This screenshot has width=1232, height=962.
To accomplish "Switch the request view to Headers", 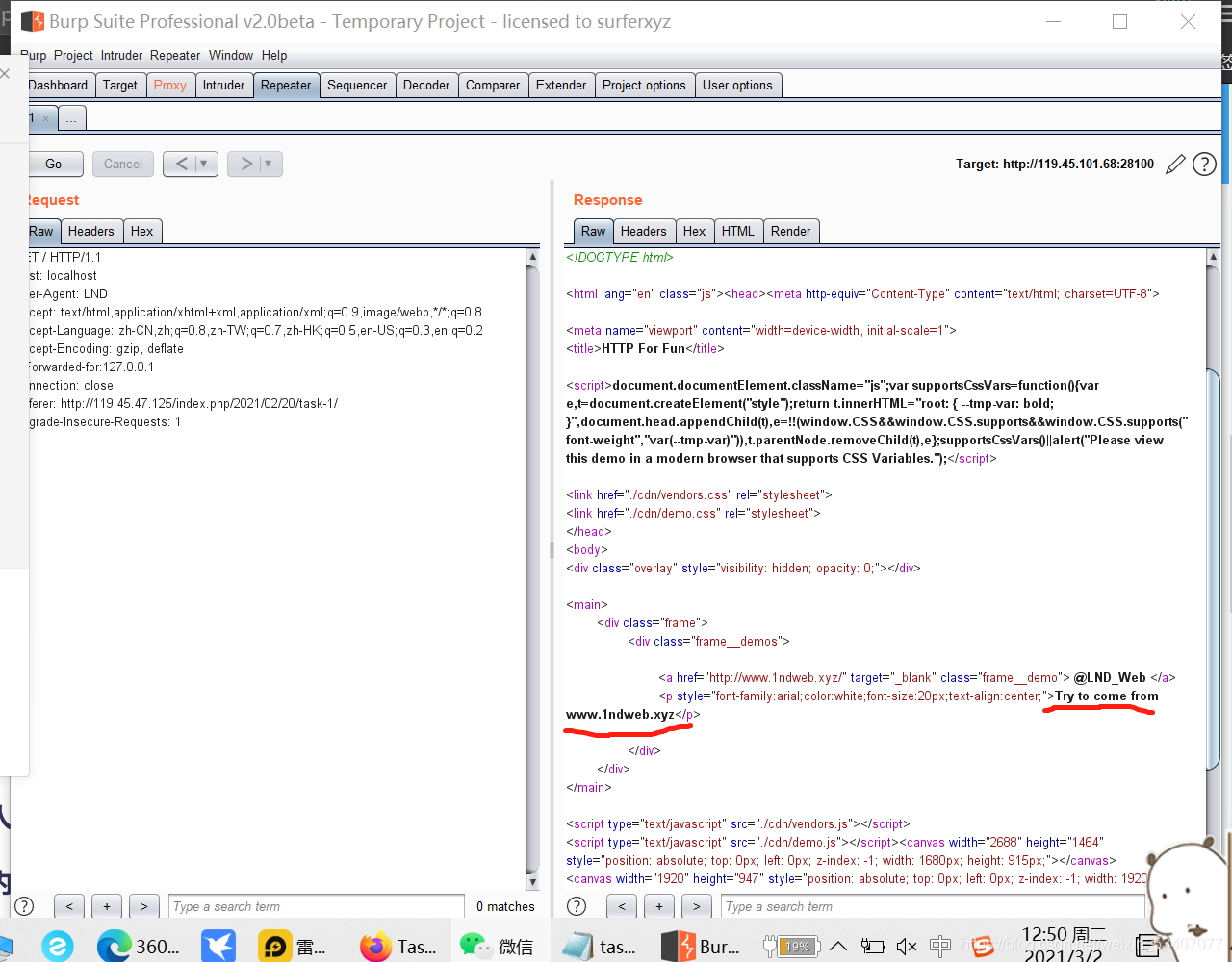I will (91, 231).
